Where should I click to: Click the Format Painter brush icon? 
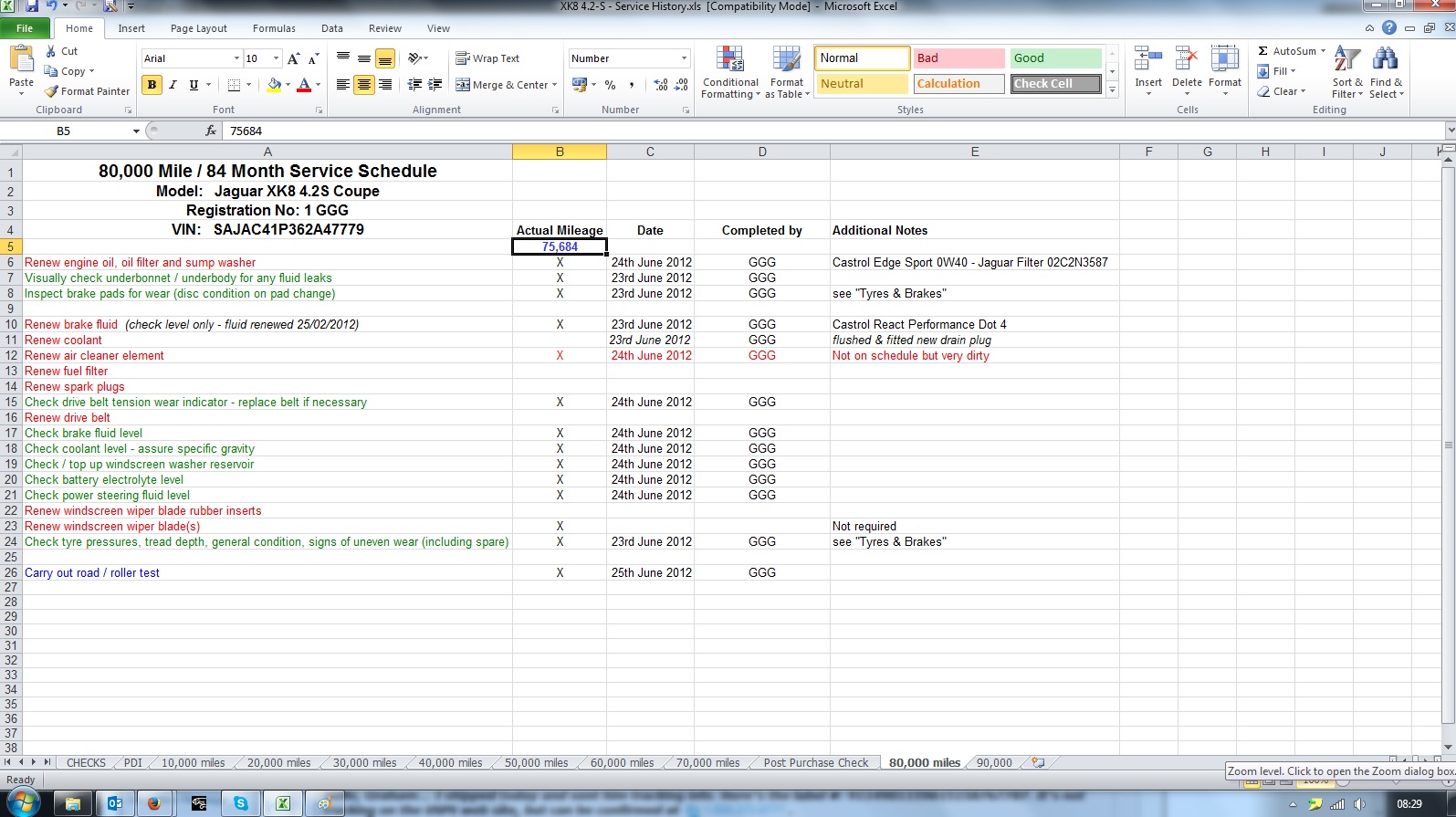(52, 91)
